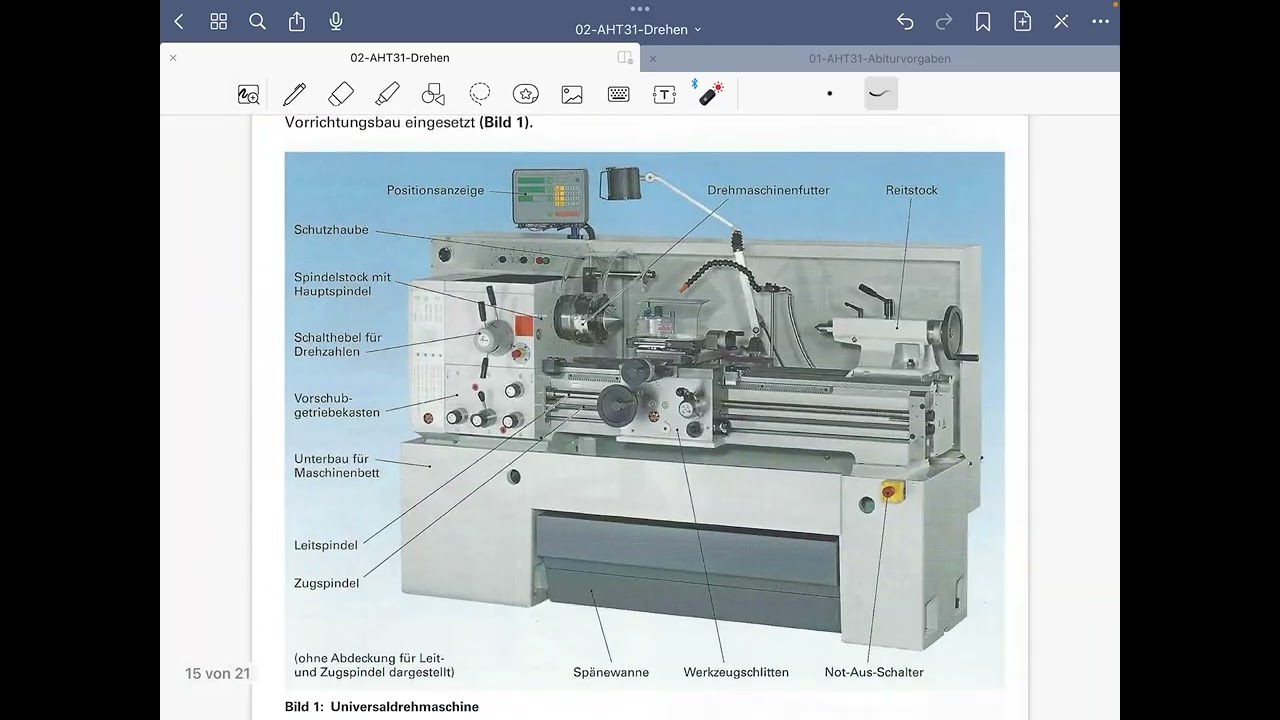Toggle split view icon in the tab

[625, 58]
